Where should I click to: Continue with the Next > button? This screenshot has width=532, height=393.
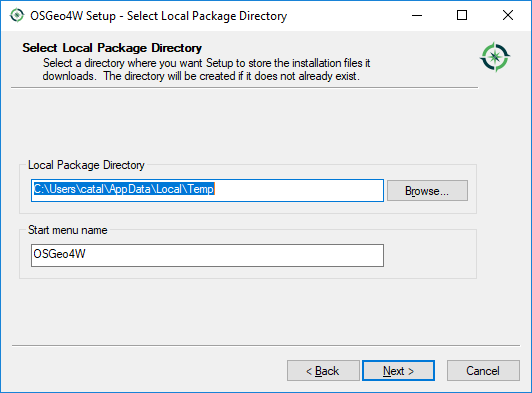(398, 371)
